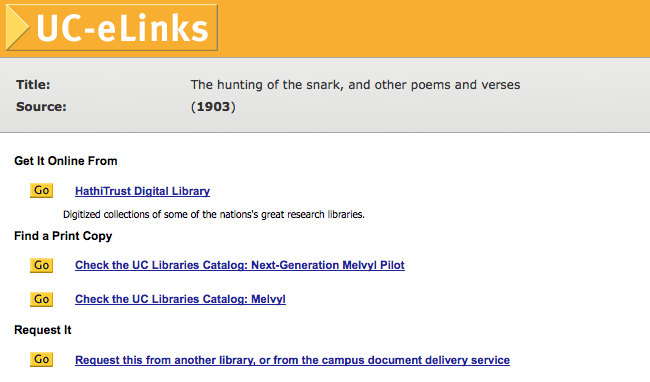Click the 'Find a Print Copy' heading

pyautogui.click(x=63, y=236)
